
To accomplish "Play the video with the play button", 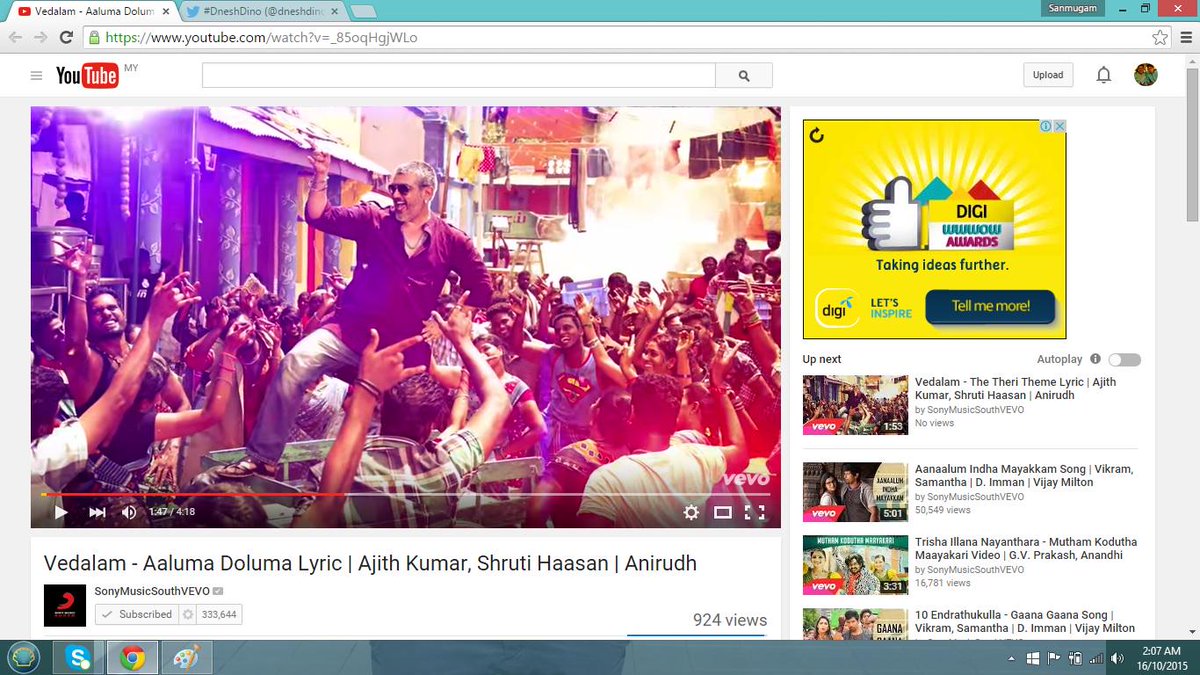I will pos(61,512).
